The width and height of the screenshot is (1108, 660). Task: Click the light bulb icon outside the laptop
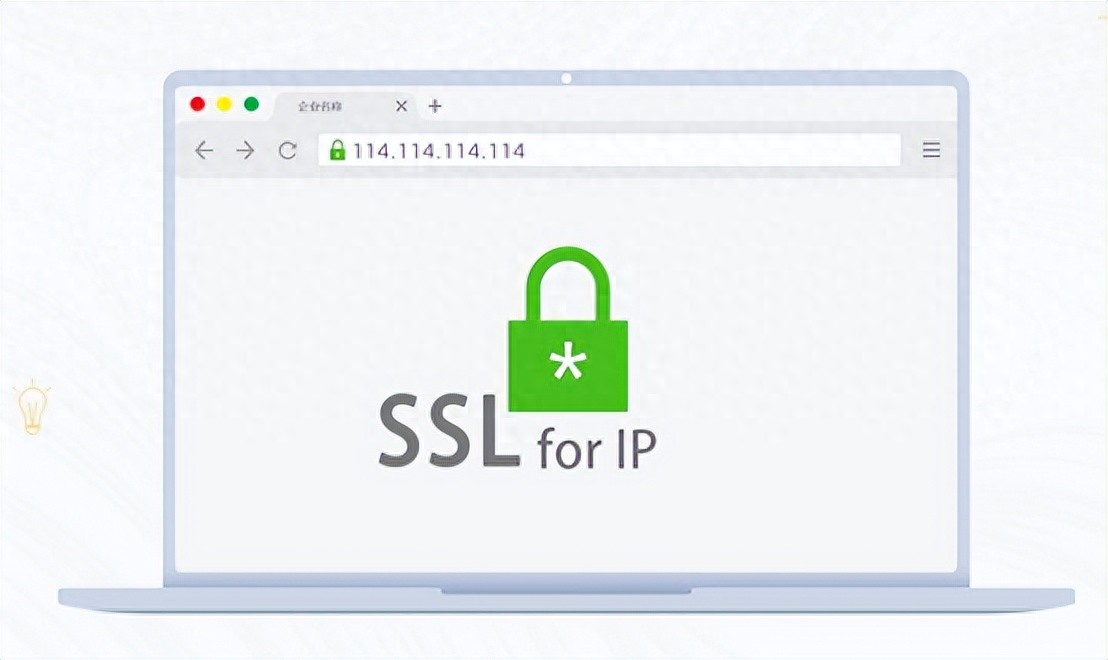coord(33,406)
